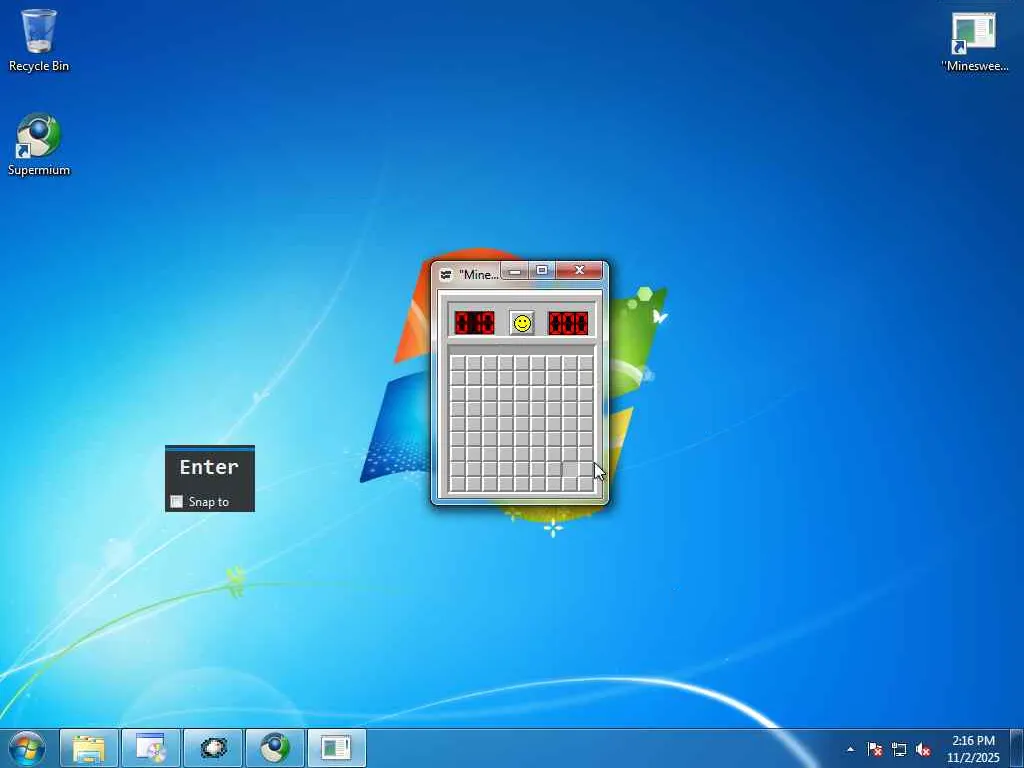Click the Show desktop strip beside the clock

(x=1017, y=748)
